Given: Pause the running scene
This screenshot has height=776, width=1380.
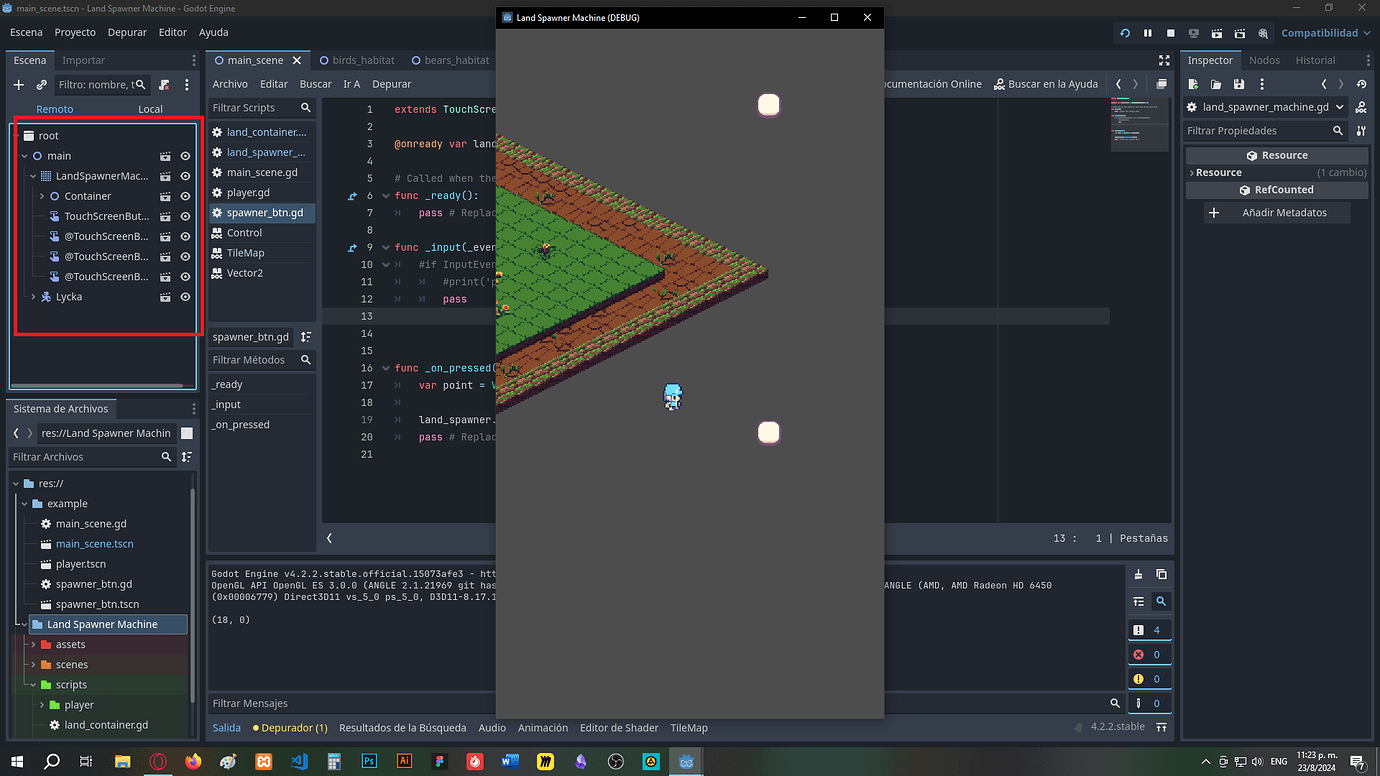Looking at the screenshot, I should point(1146,32).
